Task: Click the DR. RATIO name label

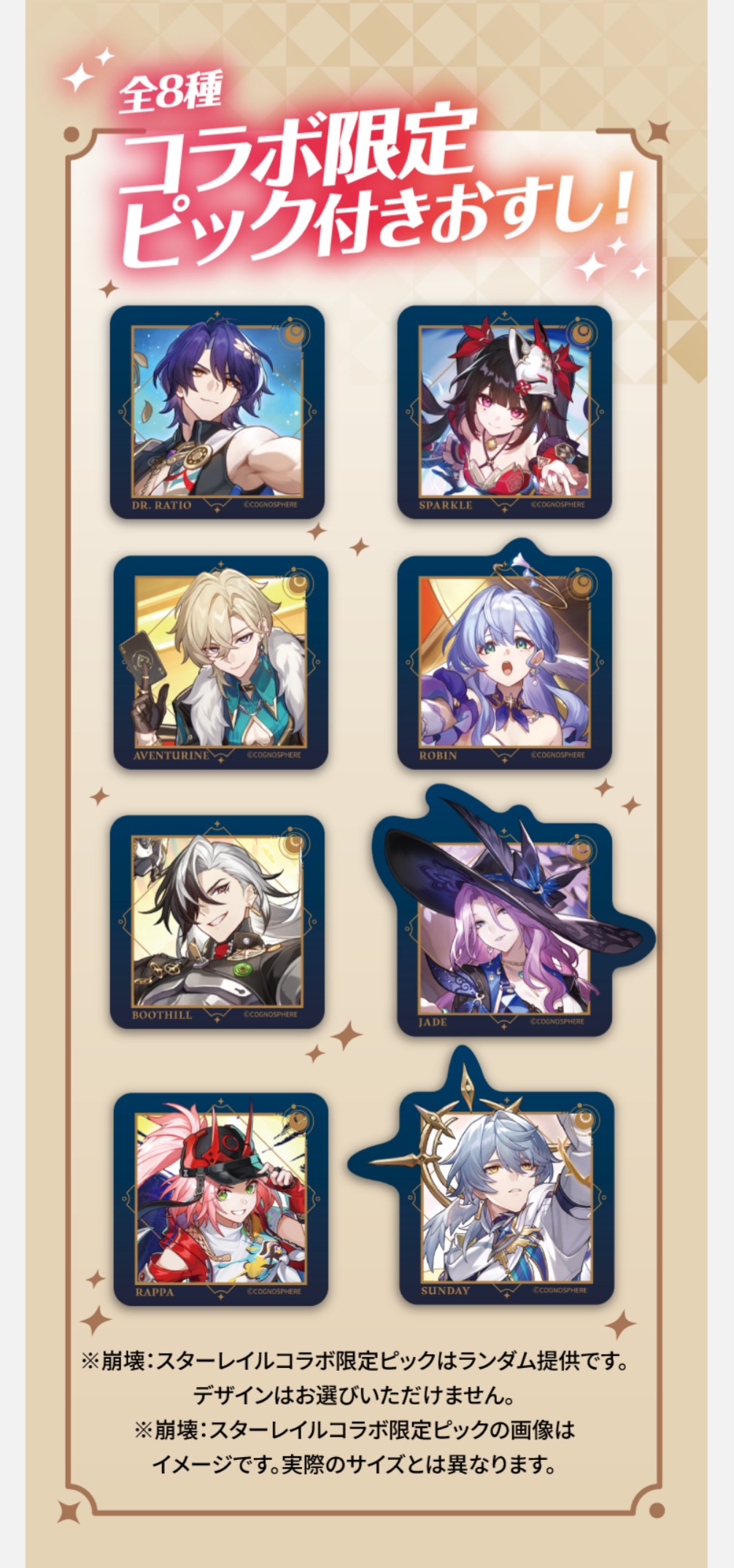Action: [x=162, y=505]
